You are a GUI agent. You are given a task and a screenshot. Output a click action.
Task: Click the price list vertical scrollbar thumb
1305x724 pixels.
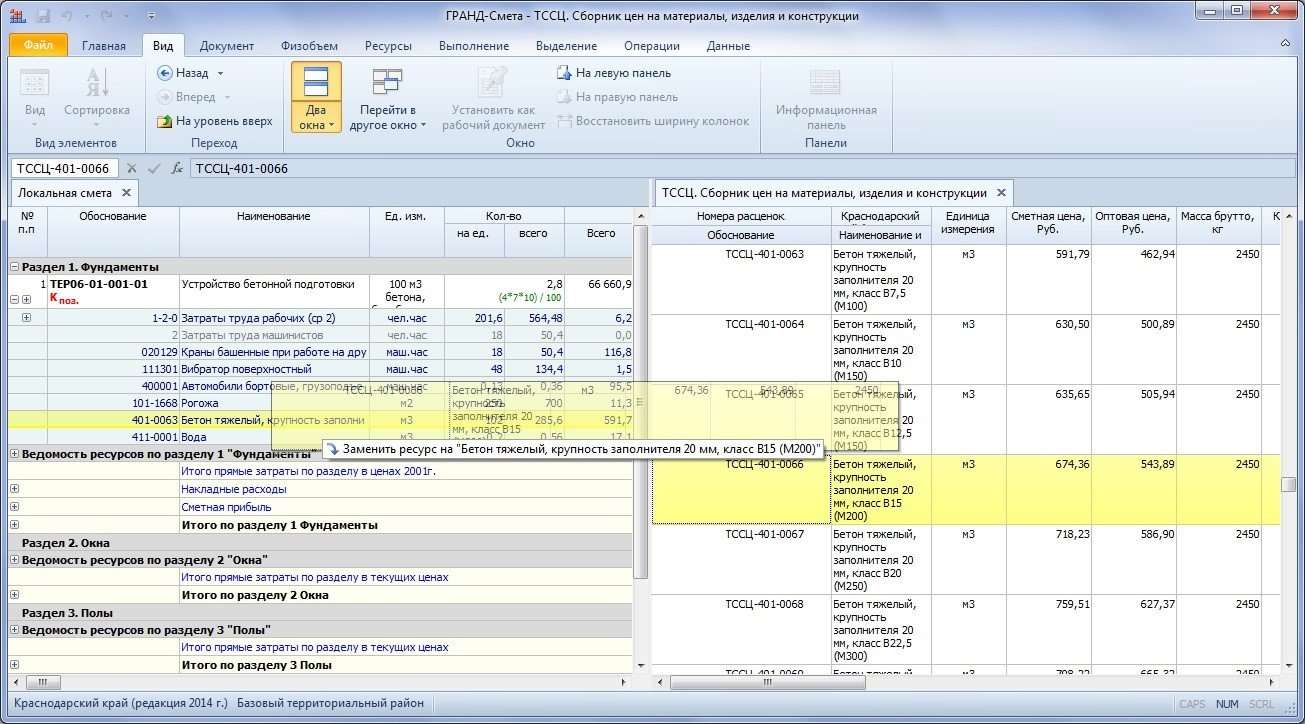pyautogui.click(x=1289, y=484)
